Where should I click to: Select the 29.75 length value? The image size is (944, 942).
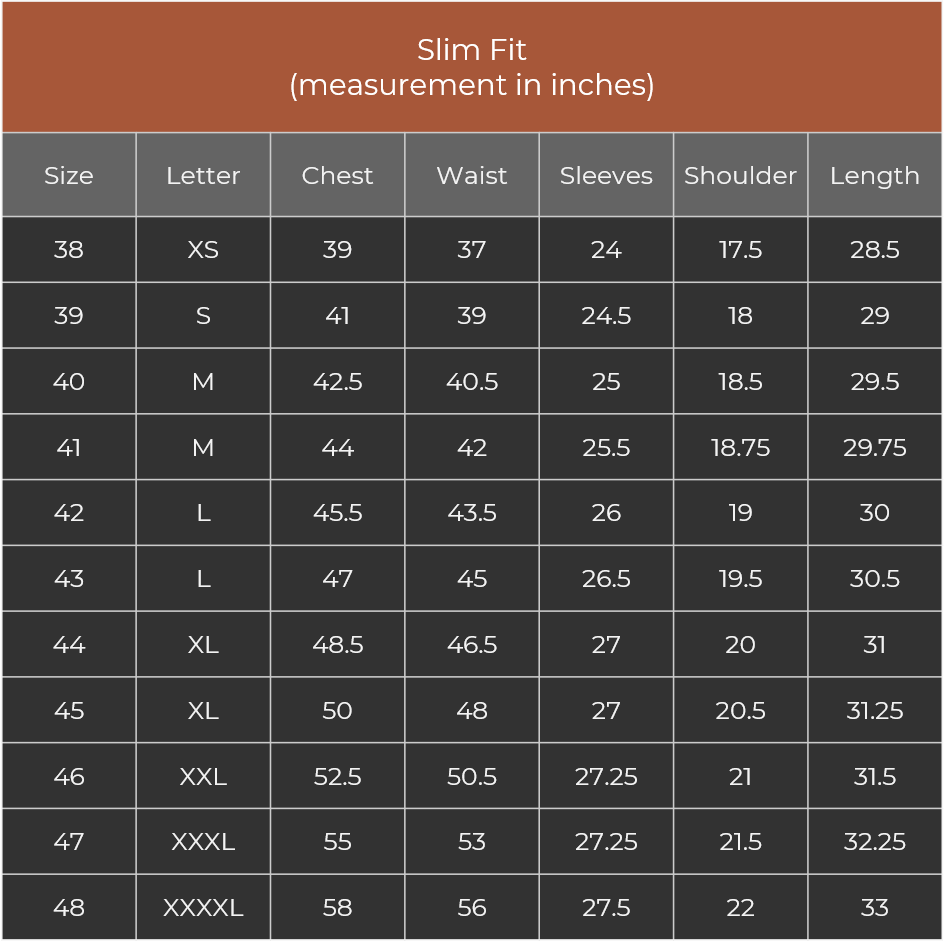[x=875, y=447]
